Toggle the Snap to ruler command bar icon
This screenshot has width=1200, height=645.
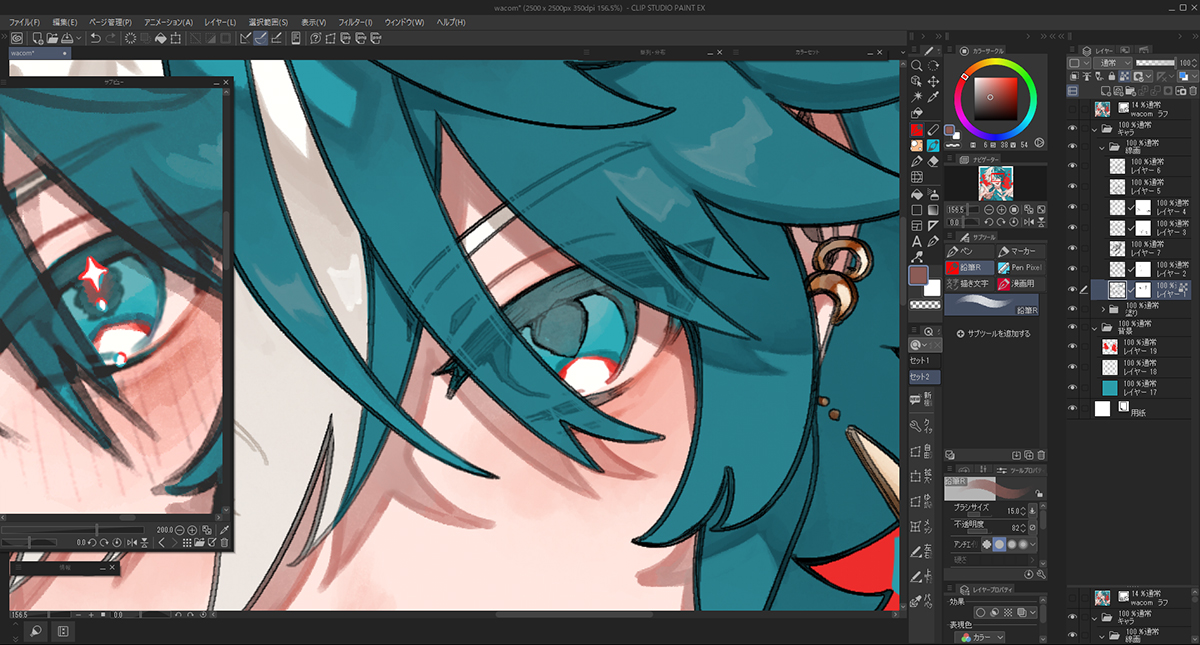click(246, 38)
